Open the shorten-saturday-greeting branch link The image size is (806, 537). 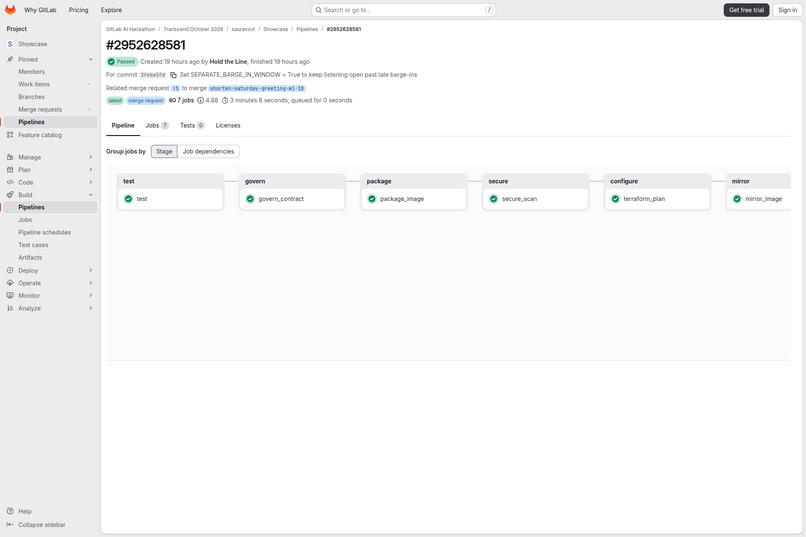(x=257, y=88)
